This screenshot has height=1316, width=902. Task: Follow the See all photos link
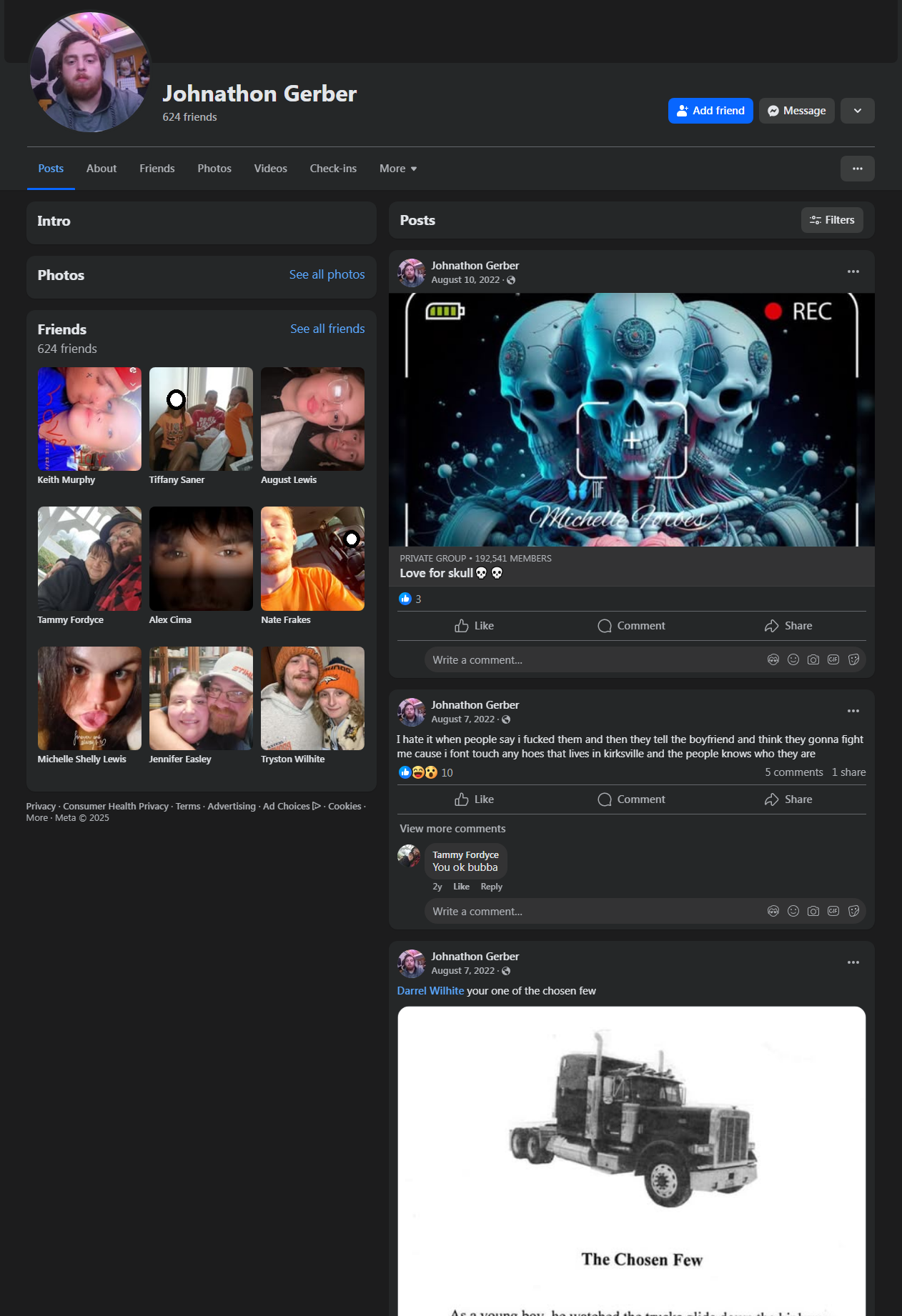[327, 274]
